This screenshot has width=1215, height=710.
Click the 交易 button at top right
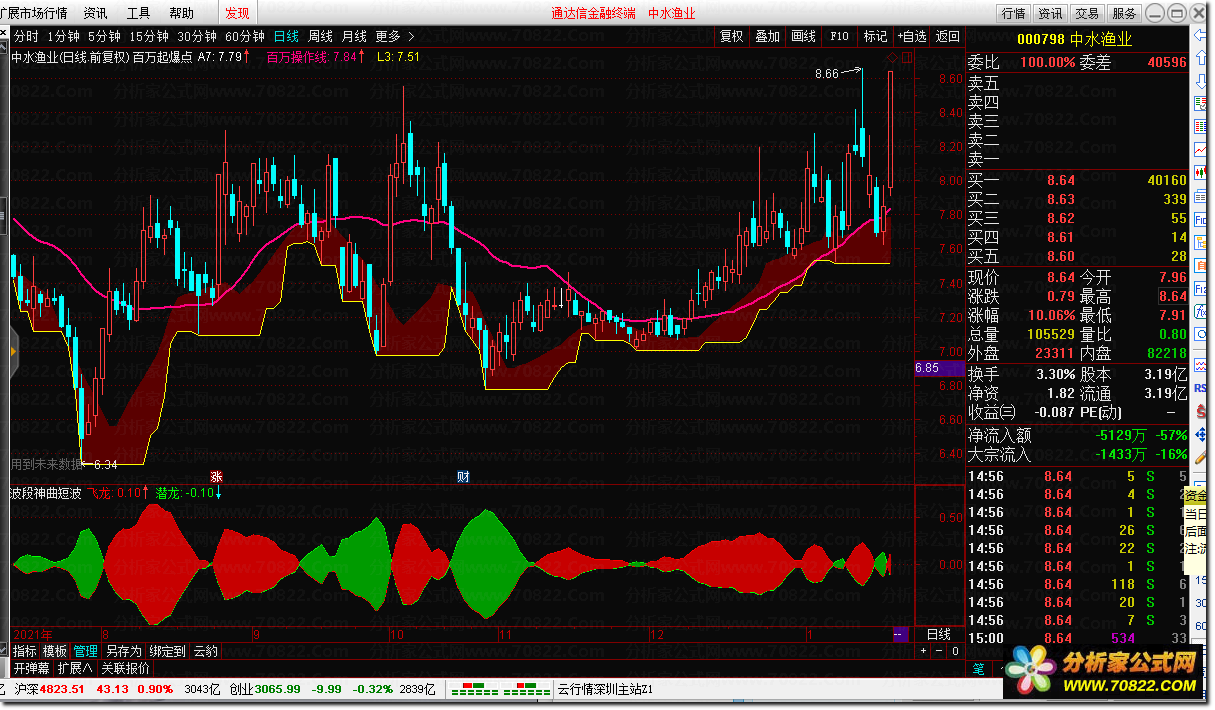1087,13
